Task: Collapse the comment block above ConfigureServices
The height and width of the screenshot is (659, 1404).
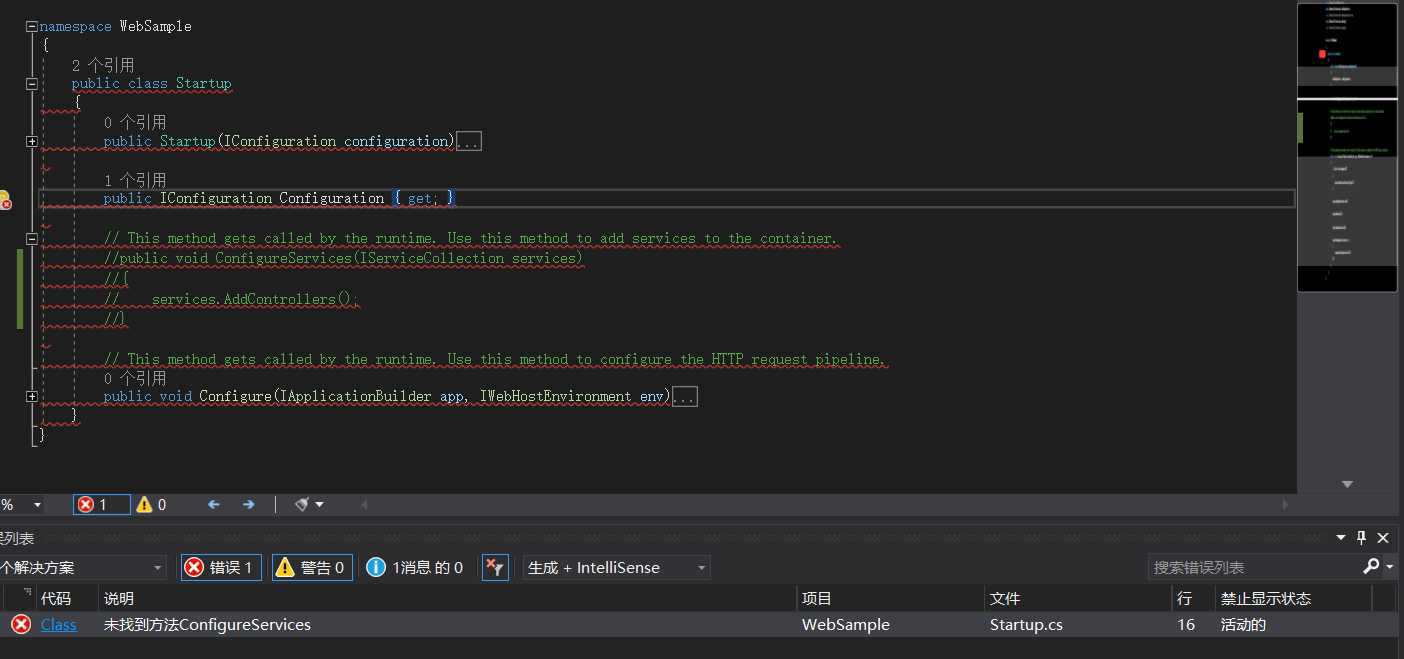Action: coord(32,239)
